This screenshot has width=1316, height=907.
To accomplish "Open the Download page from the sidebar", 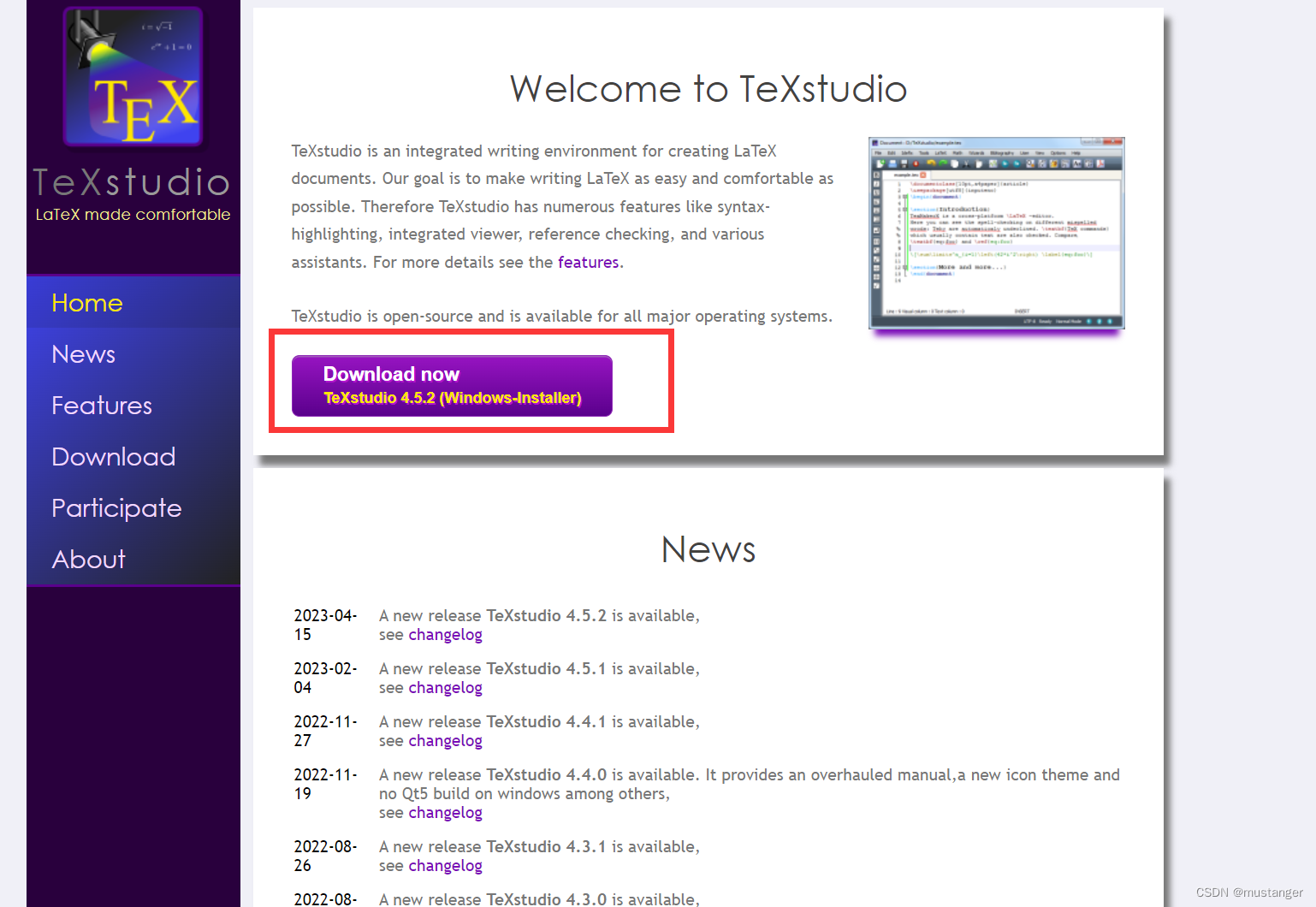I will point(113,457).
